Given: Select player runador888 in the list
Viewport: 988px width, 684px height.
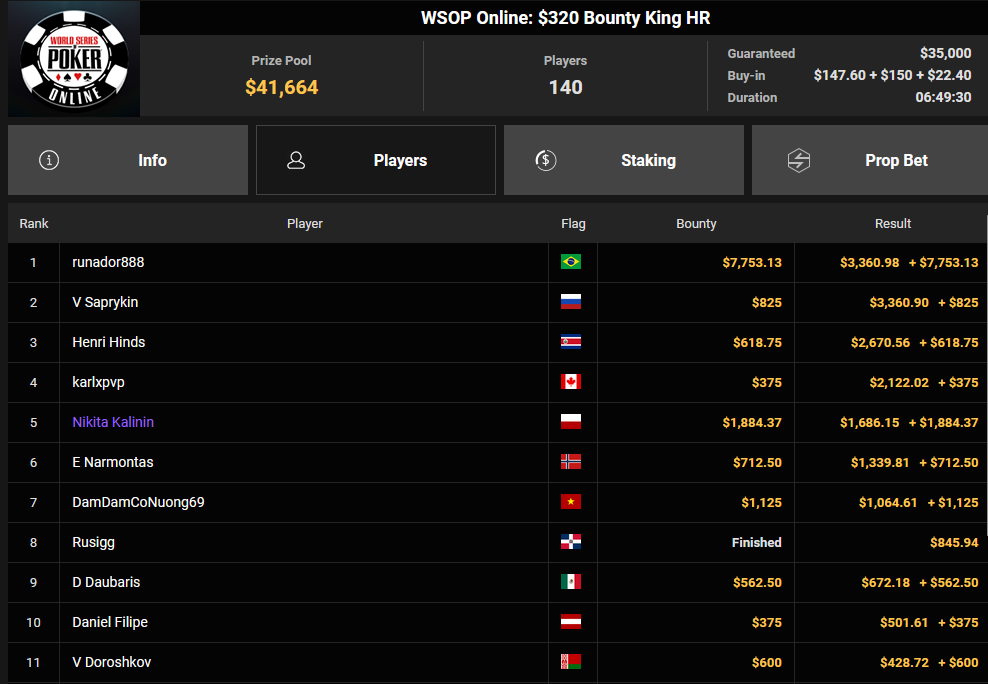Looking at the screenshot, I should pos(108,262).
